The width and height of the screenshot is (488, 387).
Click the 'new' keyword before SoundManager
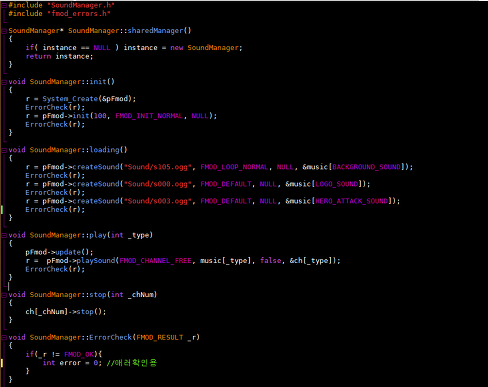coord(177,48)
